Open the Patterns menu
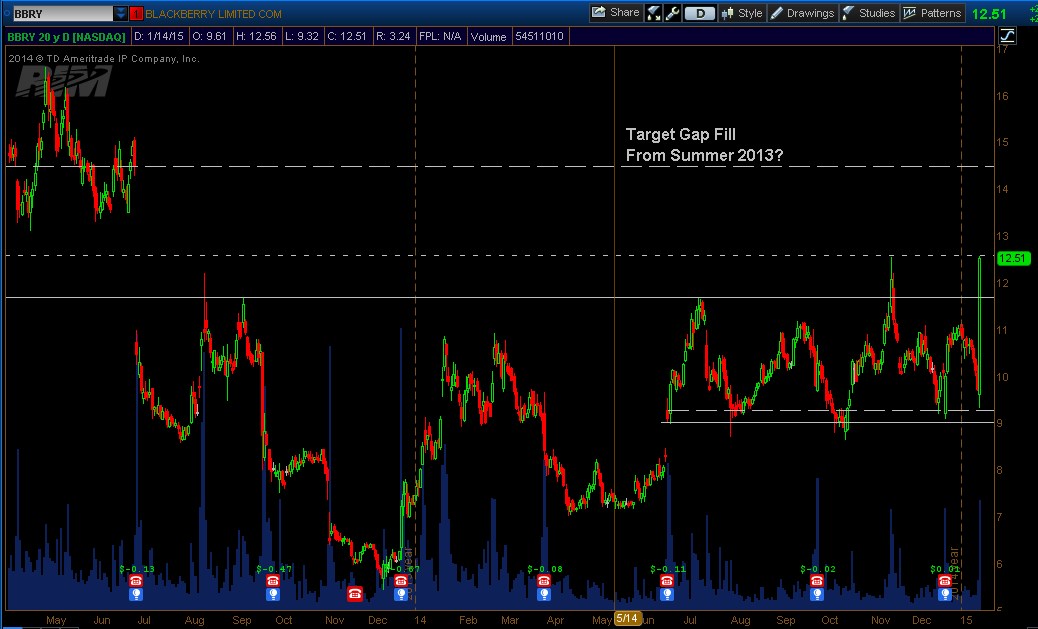This screenshot has height=629, width=1038. (x=932, y=13)
